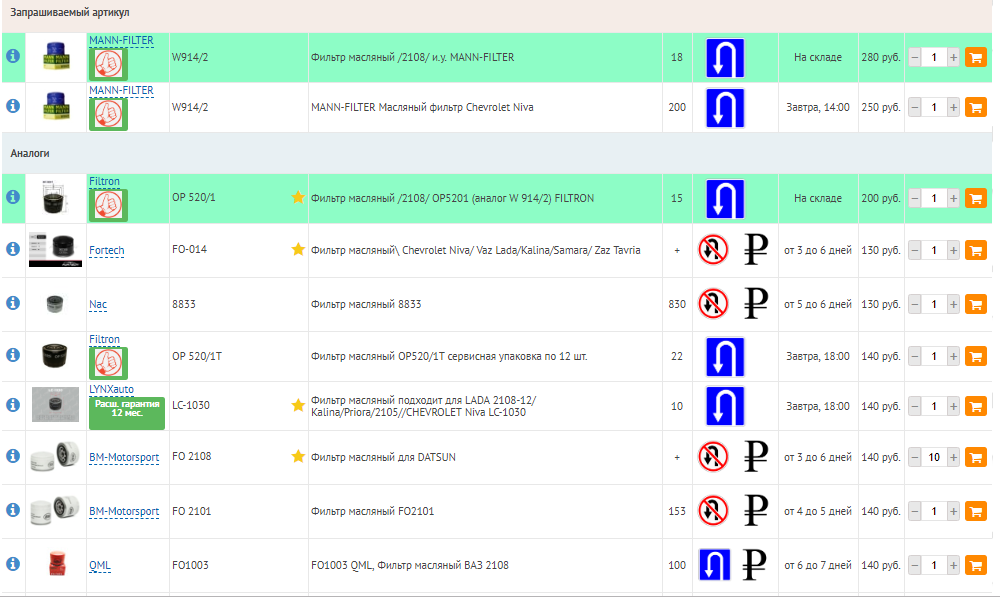
Task: Click the quantity field for QML FO1003
Action: pyautogui.click(x=934, y=565)
